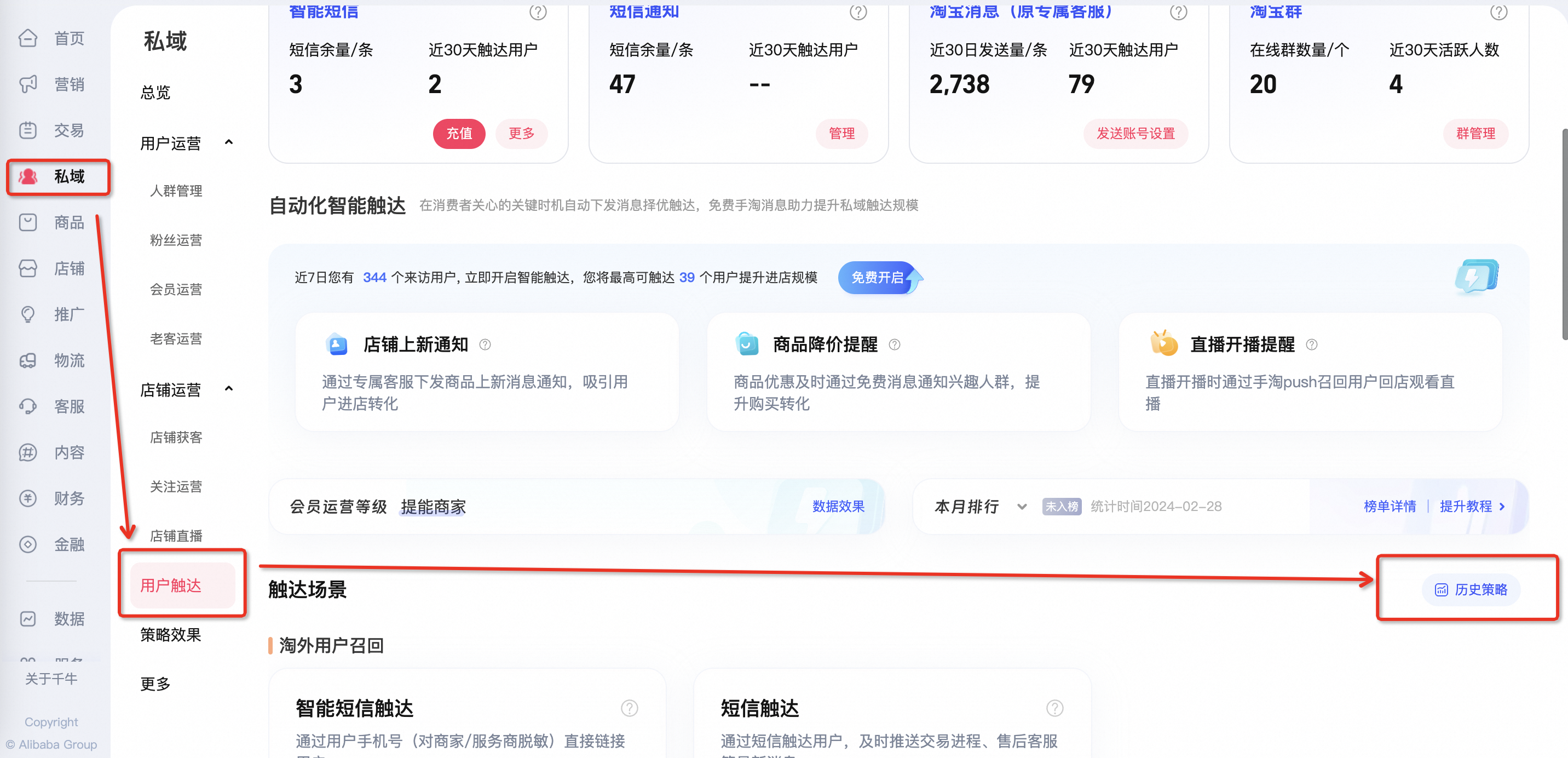1568x758 pixels.
Task: Click the 私域 people icon
Action: tap(27, 176)
